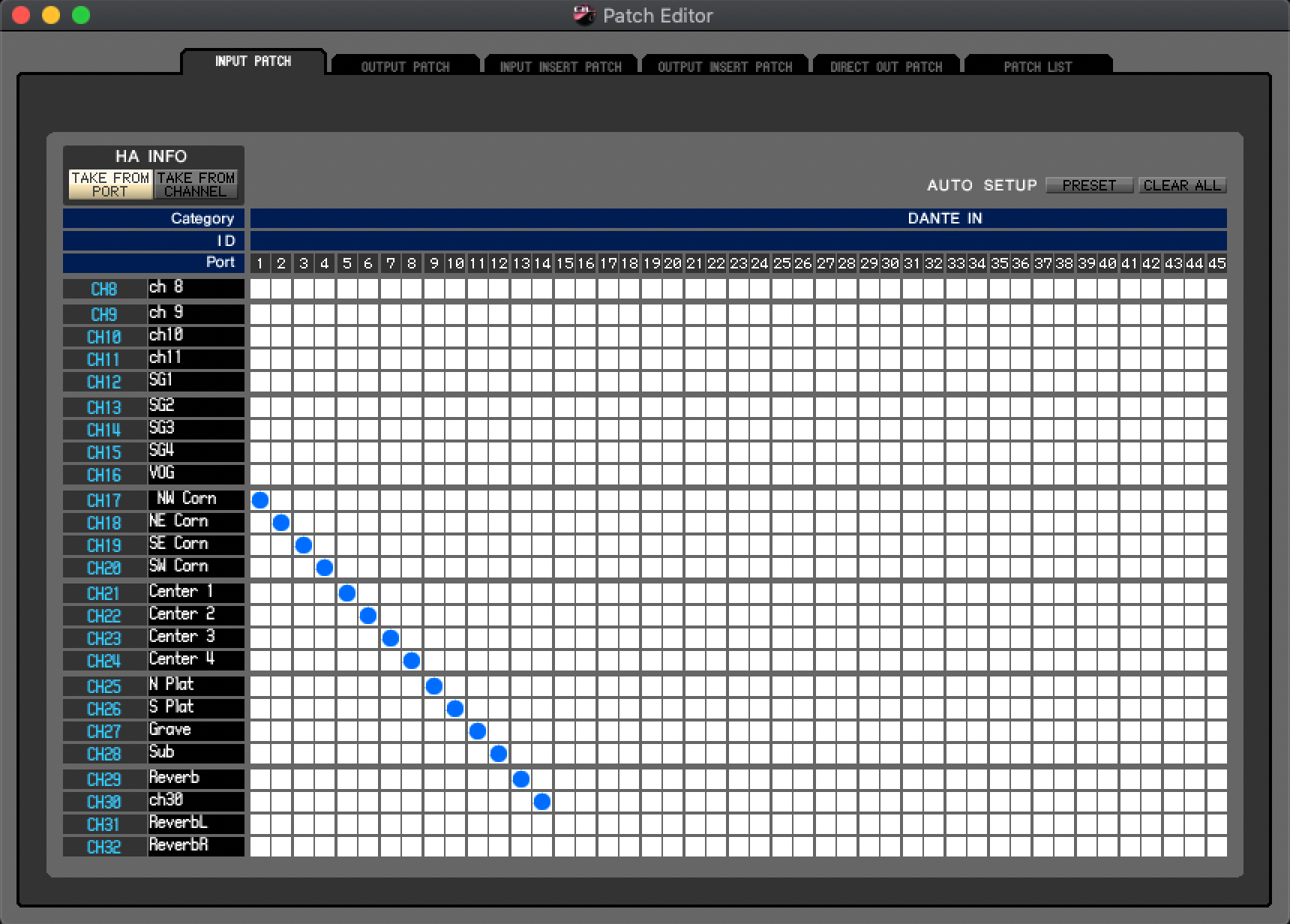Edit the ch30 channel name field
This screenshot has width=1290, height=924.
click(x=196, y=802)
